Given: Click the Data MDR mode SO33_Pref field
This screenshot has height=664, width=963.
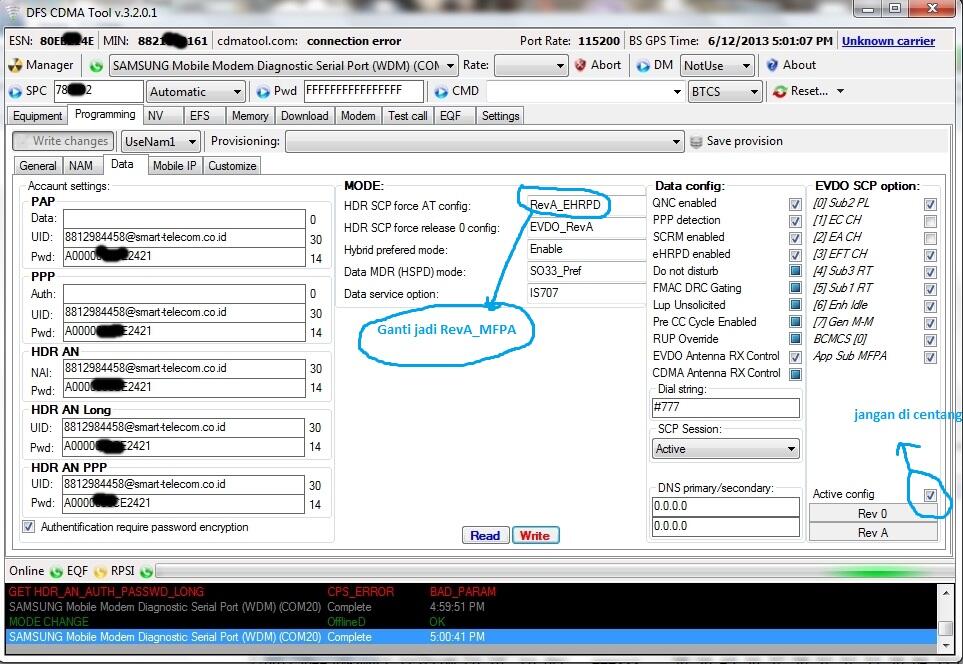Looking at the screenshot, I should 587,271.
